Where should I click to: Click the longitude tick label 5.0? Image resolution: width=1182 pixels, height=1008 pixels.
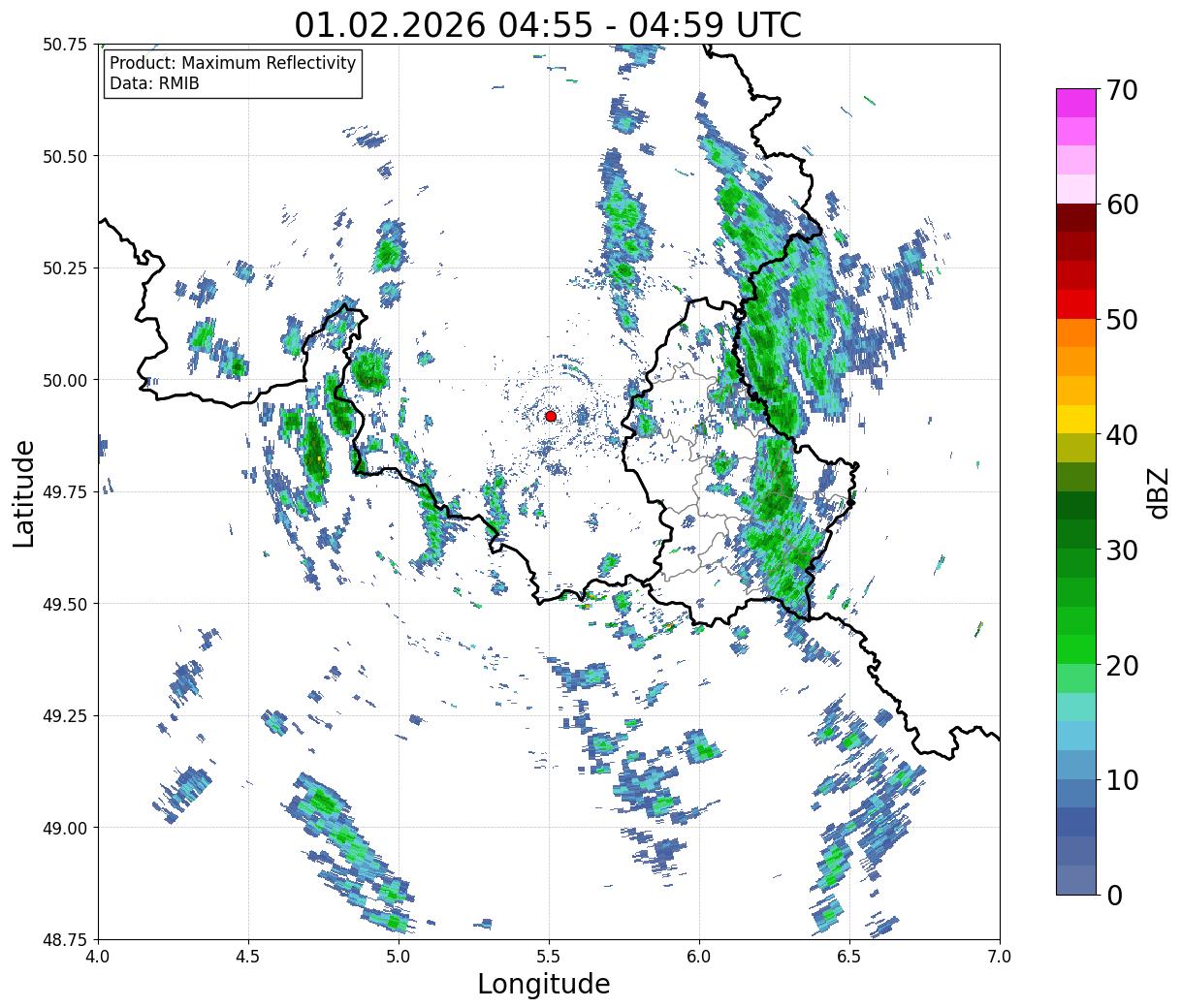[x=399, y=957]
